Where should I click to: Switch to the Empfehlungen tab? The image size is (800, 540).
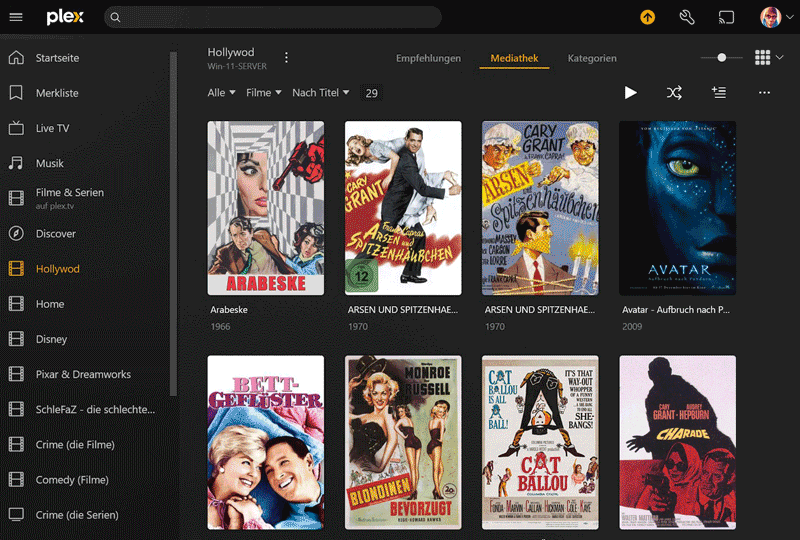coord(428,58)
